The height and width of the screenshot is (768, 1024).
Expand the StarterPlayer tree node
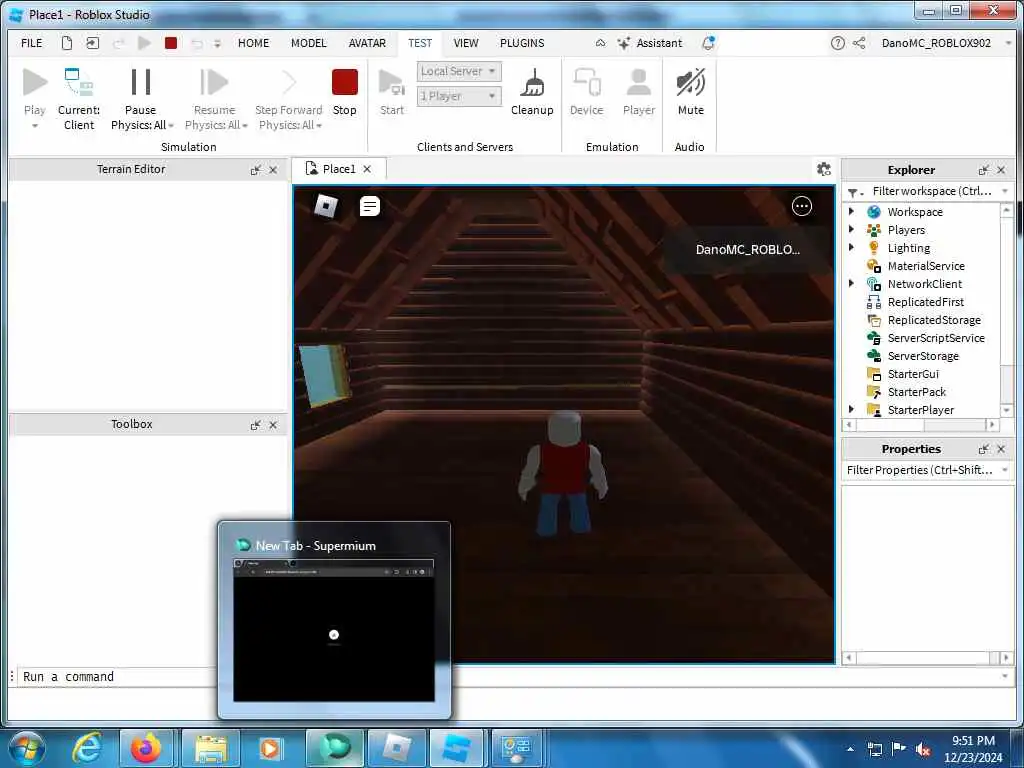tap(851, 409)
